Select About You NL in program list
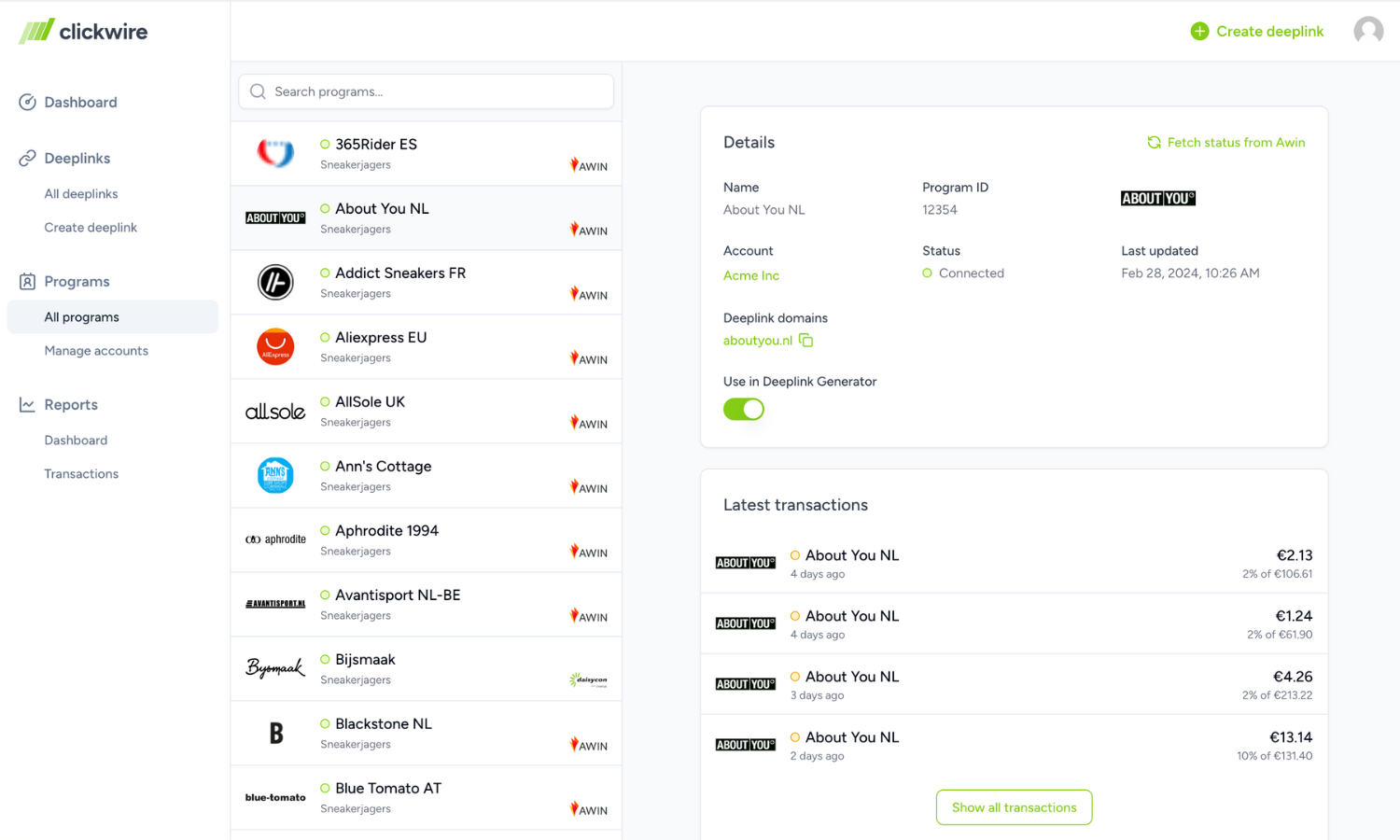 tap(427, 218)
